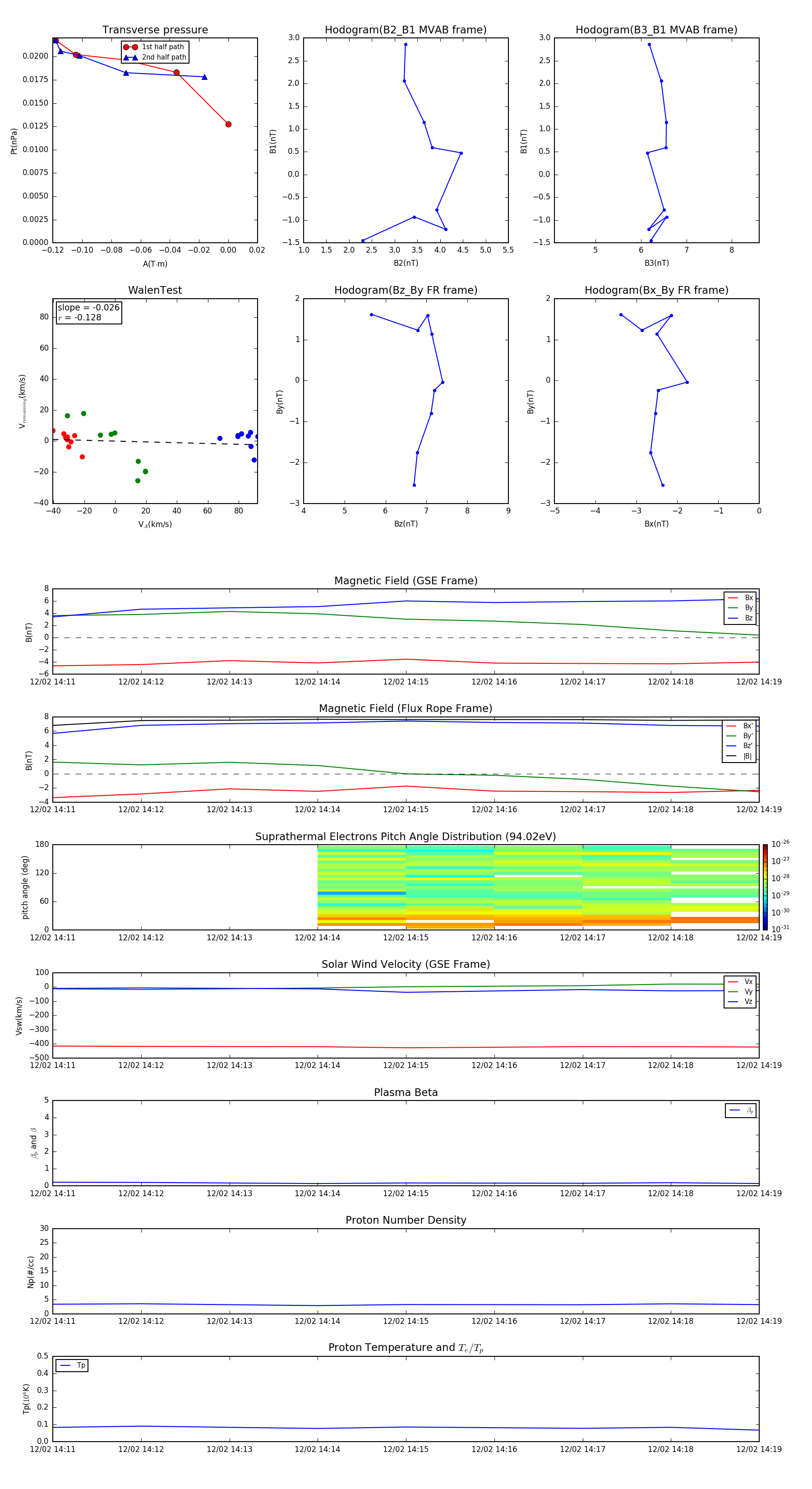This screenshot has height=1489, width=812.
Task: Click the 'Pt(nPa)' y-axis label
Action: (x=14, y=141)
